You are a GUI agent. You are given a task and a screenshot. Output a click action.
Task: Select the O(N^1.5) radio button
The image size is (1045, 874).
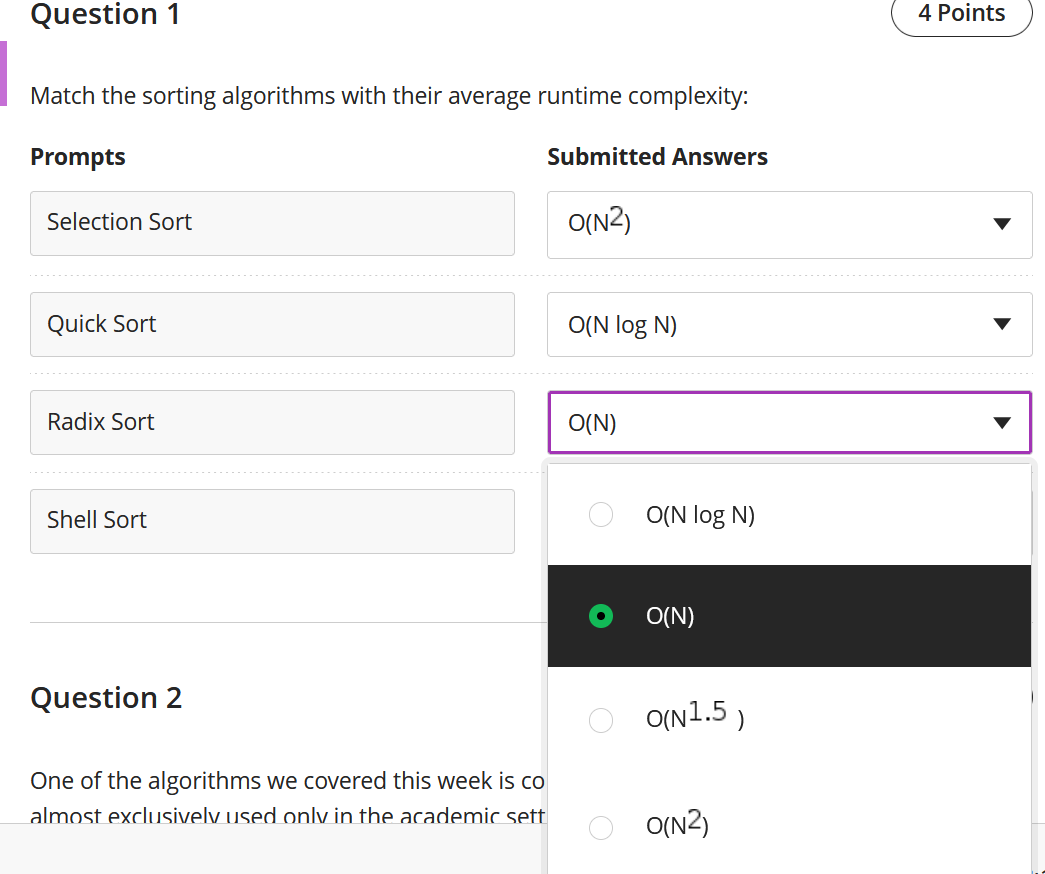pyautogui.click(x=600, y=720)
